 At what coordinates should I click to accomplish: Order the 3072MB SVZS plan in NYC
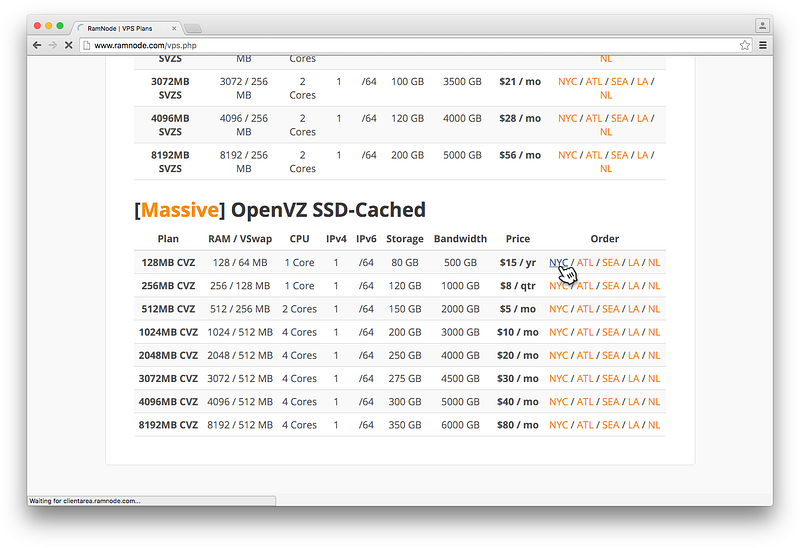coord(567,82)
